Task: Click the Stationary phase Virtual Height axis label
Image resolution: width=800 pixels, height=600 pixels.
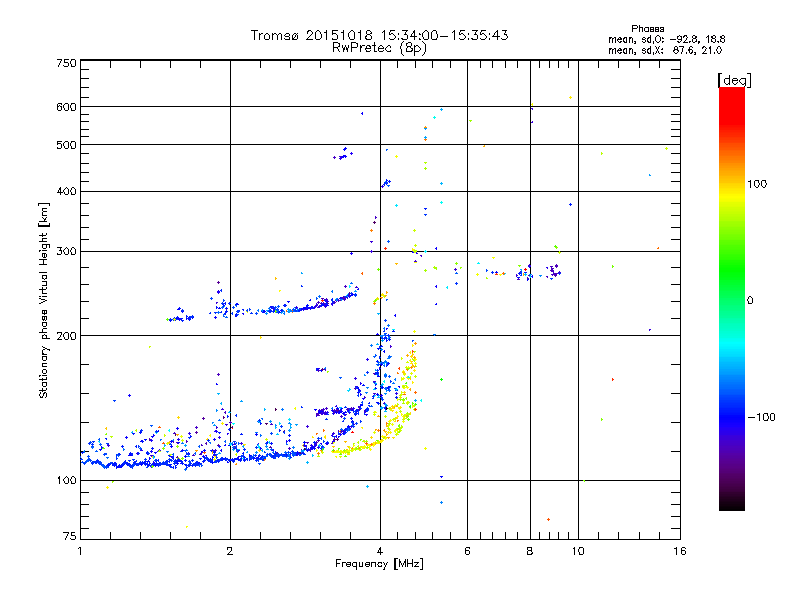Action: (43, 300)
